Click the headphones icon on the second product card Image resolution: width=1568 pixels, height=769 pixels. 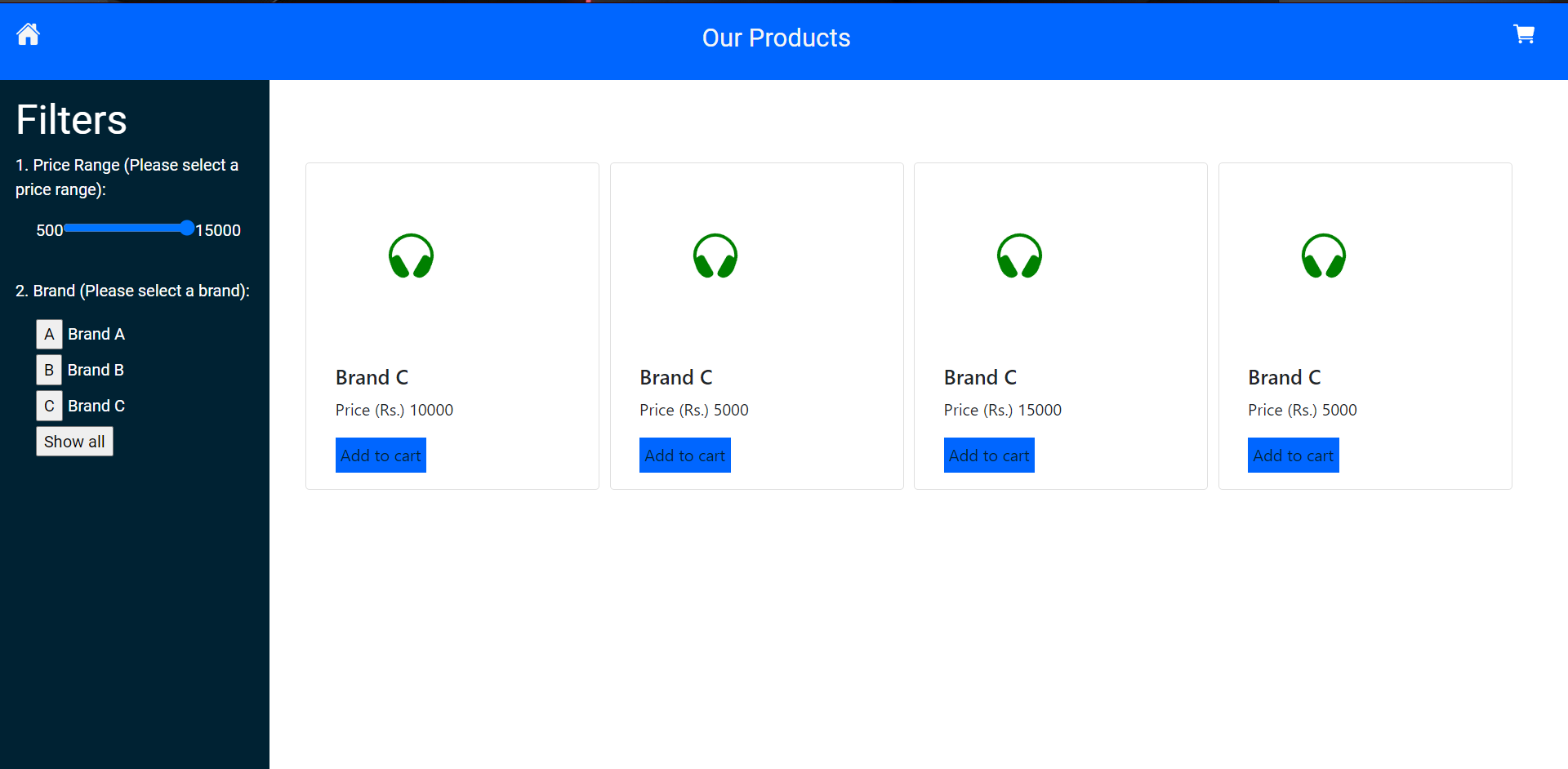[715, 256]
